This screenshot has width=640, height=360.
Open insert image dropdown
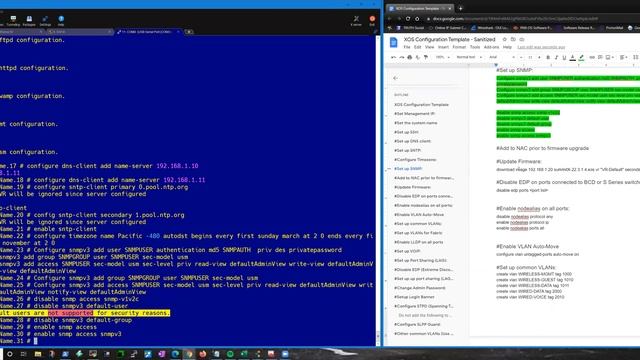click(x=609, y=58)
